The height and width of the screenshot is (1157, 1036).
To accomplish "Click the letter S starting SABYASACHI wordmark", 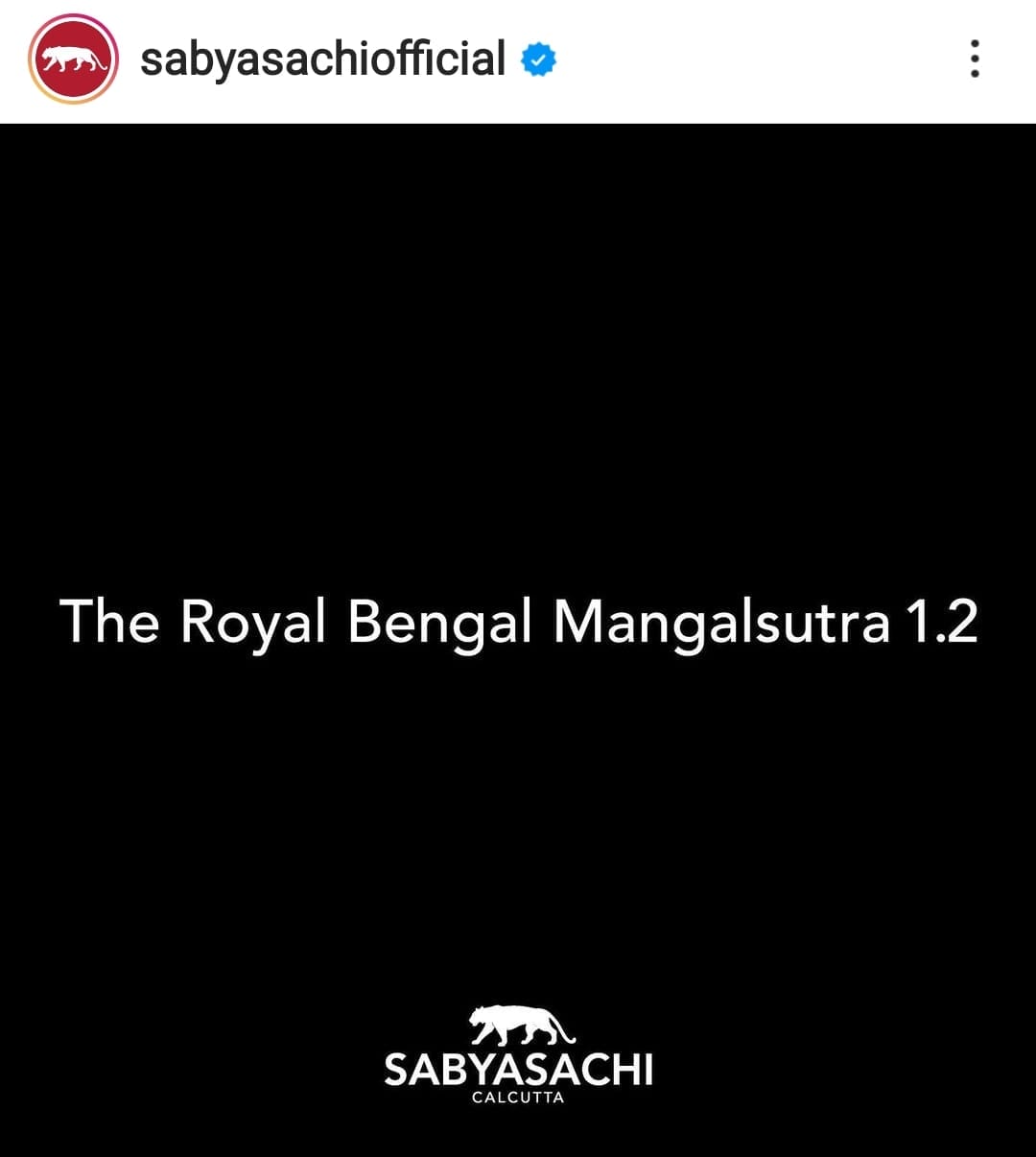I will [x=396, y=1070].
